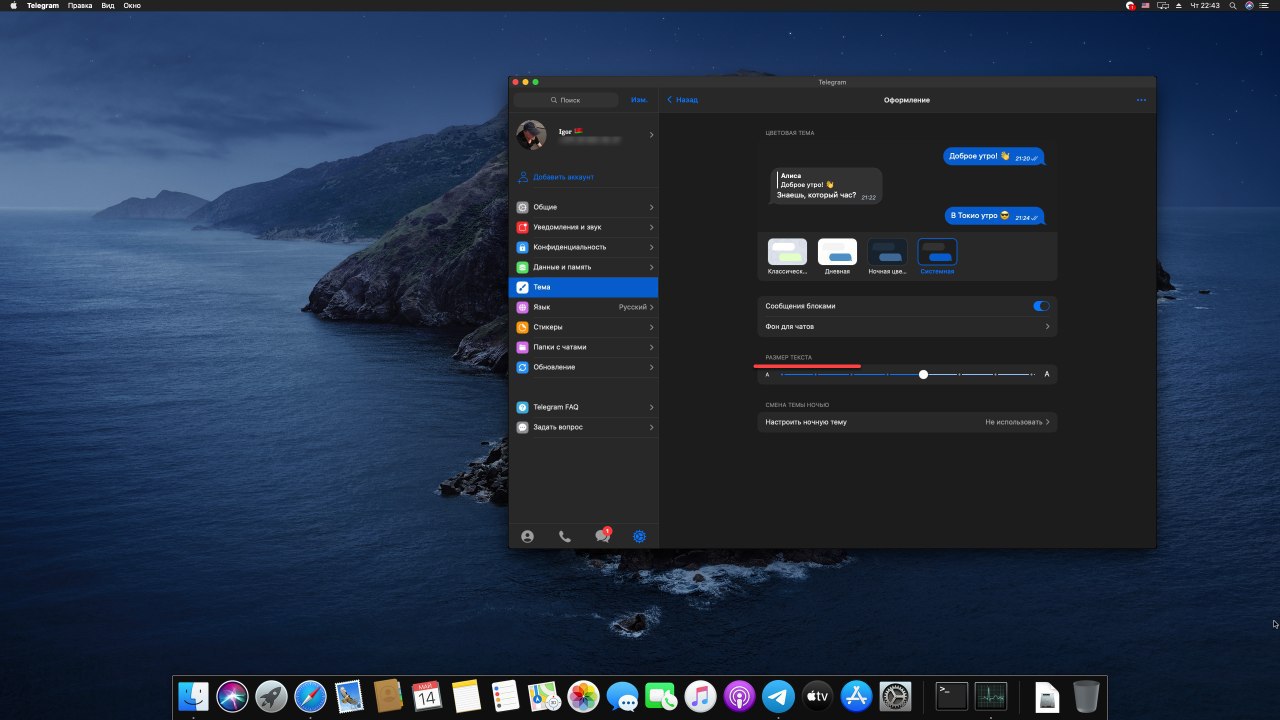Screen dimensions: 1280x720
Task: Click the Изм. edit button
Action: (x=639, y=100)
